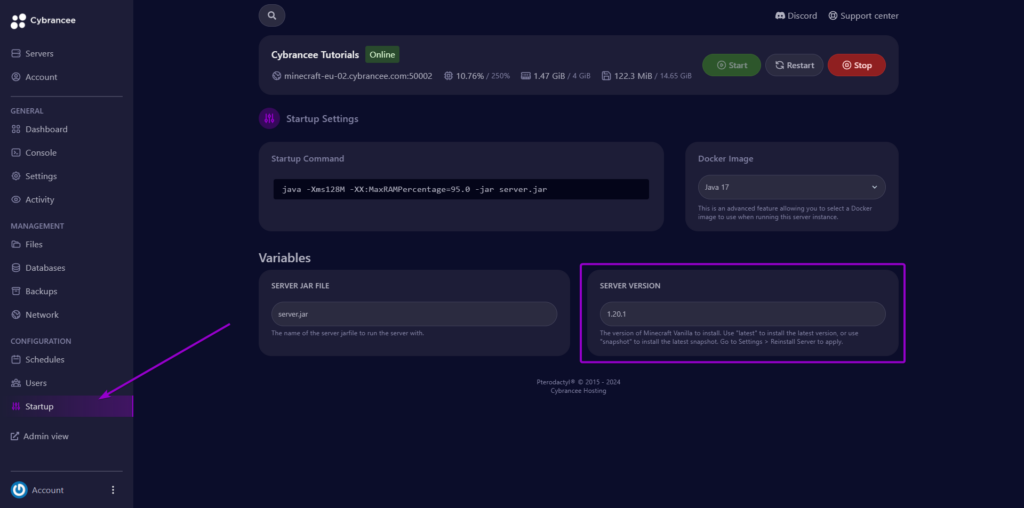Click the Admin view external link icon
The image size is (1024, 508).
click(x=15, y=436)
